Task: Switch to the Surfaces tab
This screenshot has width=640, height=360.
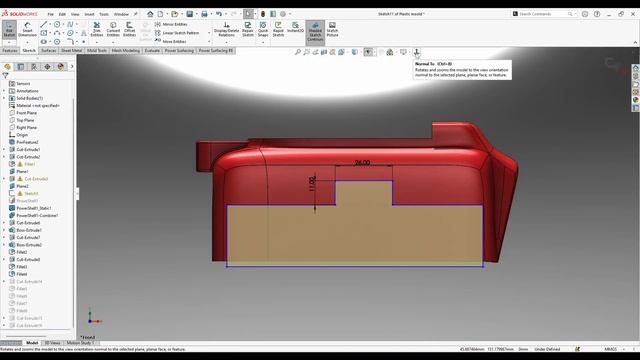Action: [x=49, y=51]
